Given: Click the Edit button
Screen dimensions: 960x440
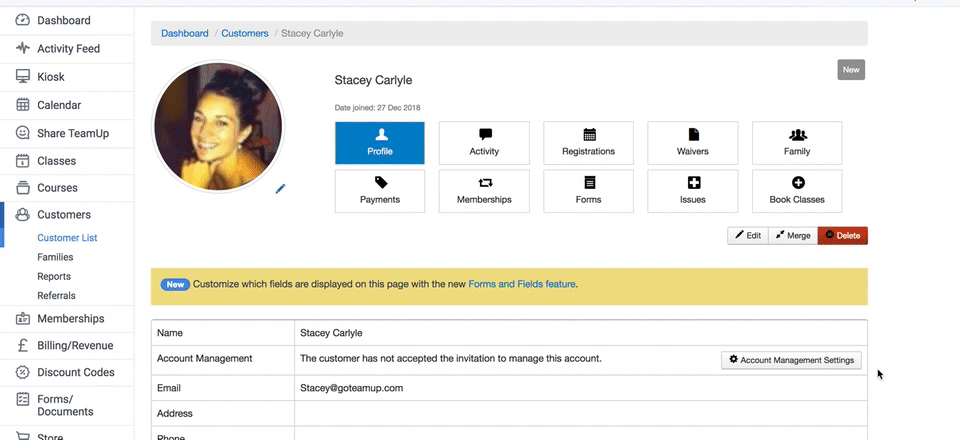Looking at the screenshot, I should [747, 236].
